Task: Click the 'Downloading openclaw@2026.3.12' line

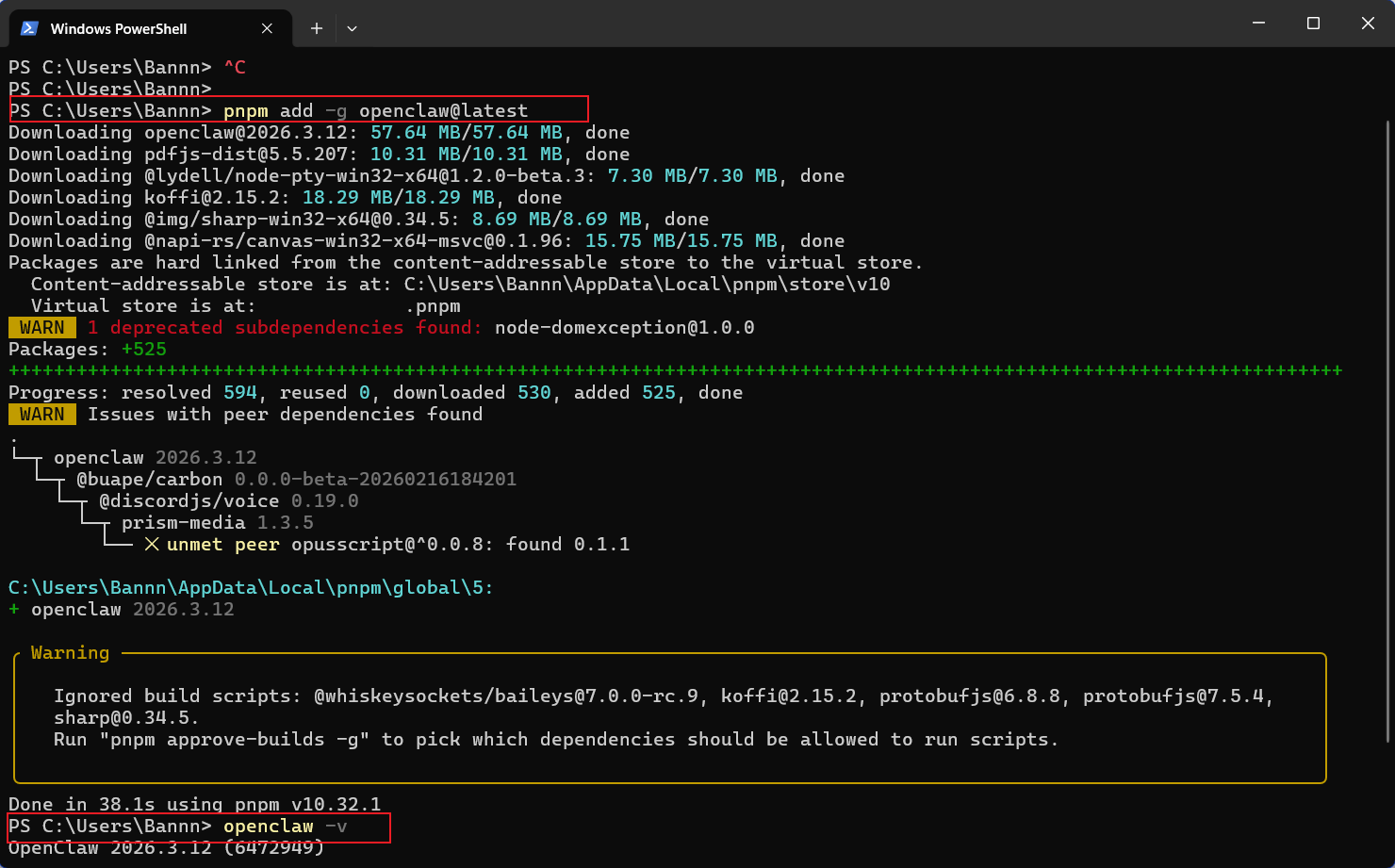Action: (x=319, y=132)
